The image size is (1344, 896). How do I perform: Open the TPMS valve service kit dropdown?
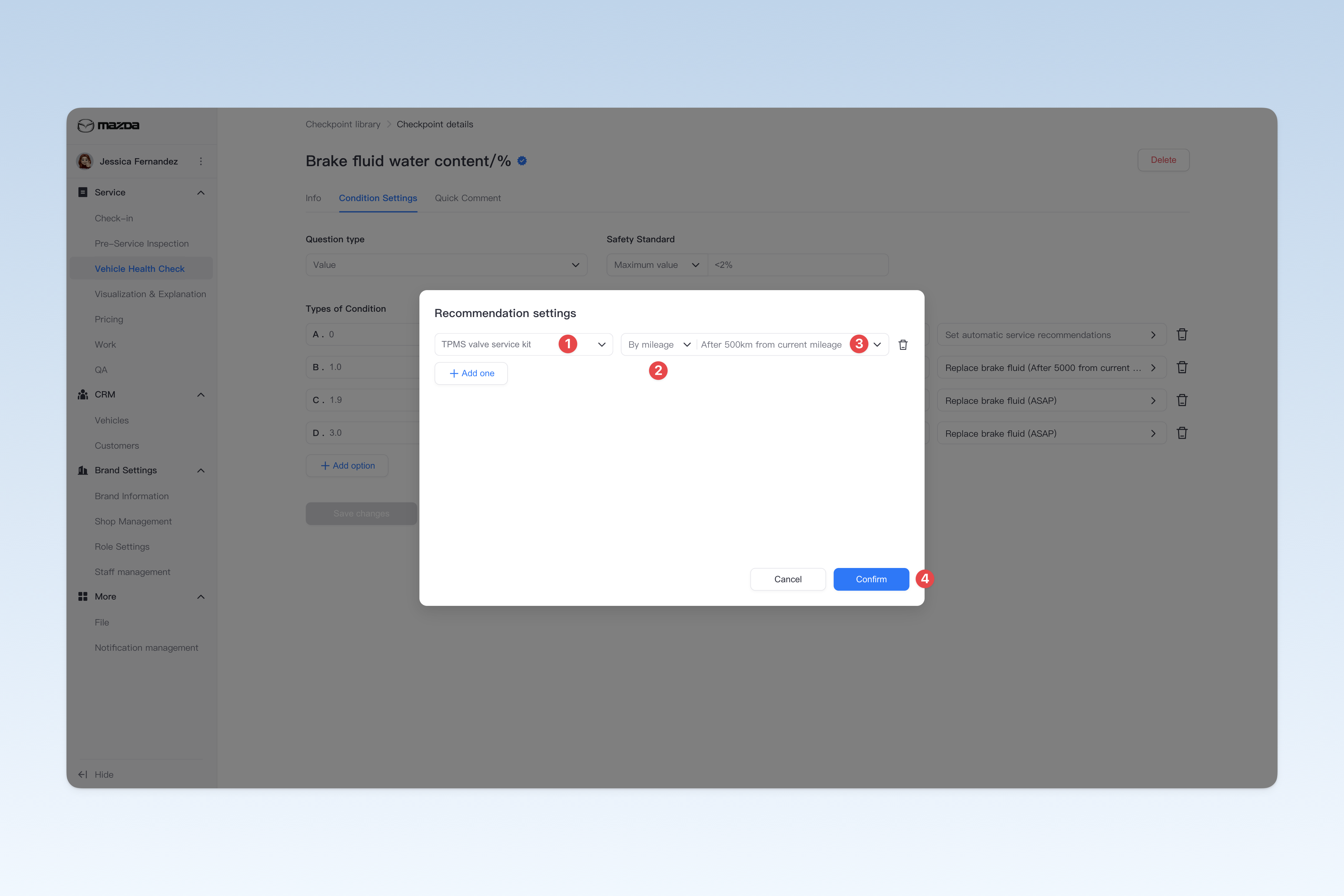point(523,345)
